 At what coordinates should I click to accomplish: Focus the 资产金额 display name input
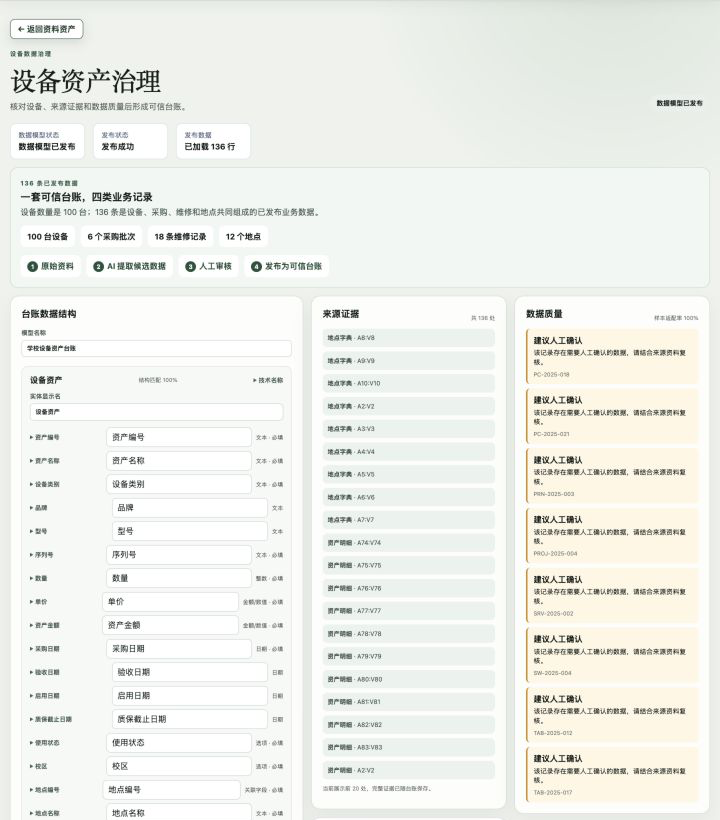pyautogui.click(x=170, y=625)
